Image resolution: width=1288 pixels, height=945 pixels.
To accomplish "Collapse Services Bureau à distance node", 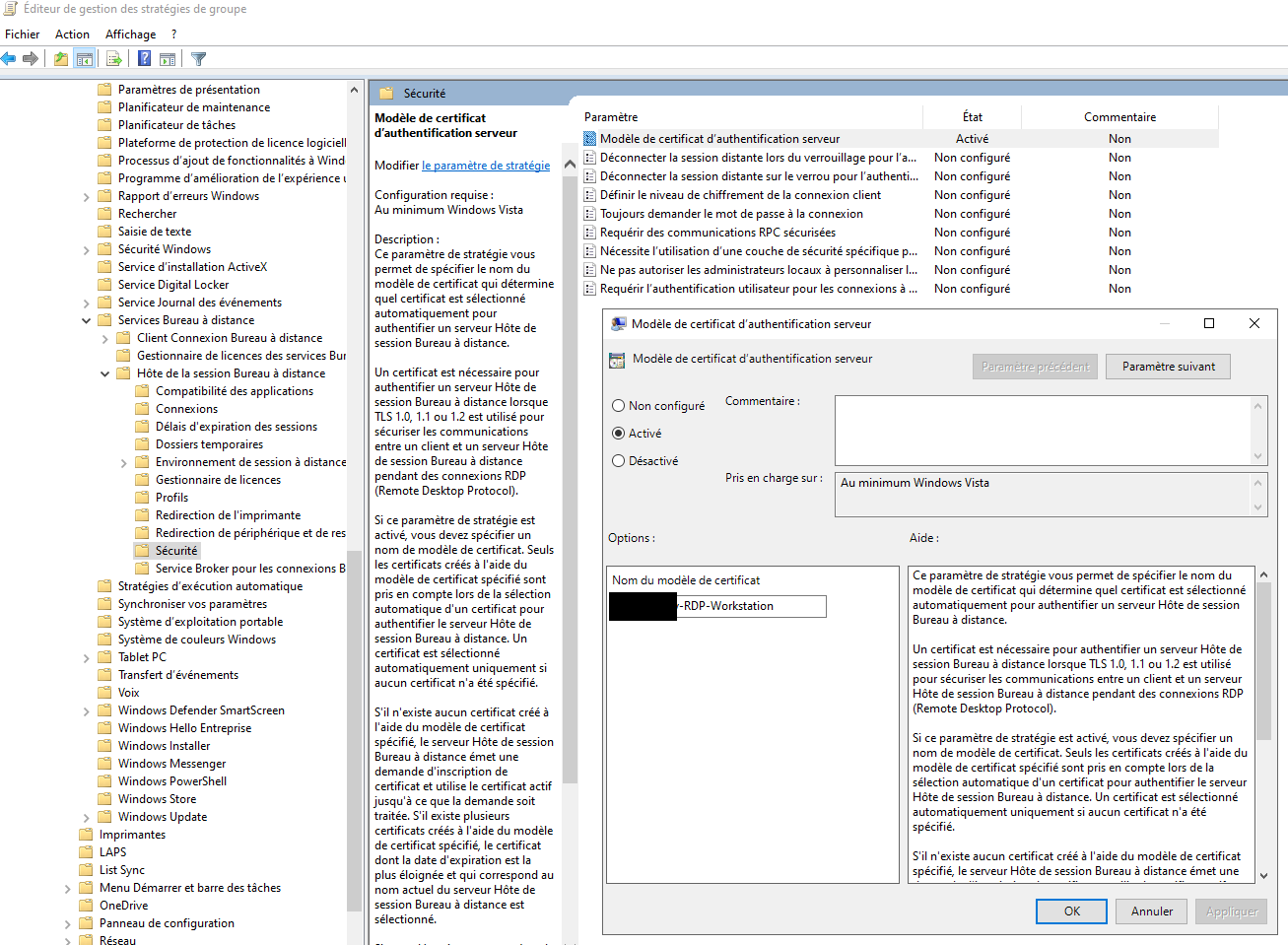I will [x=87, y=320].
